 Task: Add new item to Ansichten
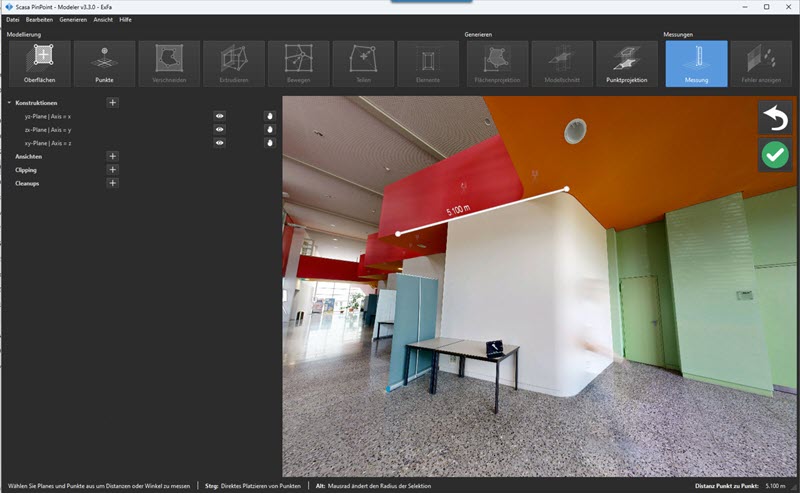[113, 156]
